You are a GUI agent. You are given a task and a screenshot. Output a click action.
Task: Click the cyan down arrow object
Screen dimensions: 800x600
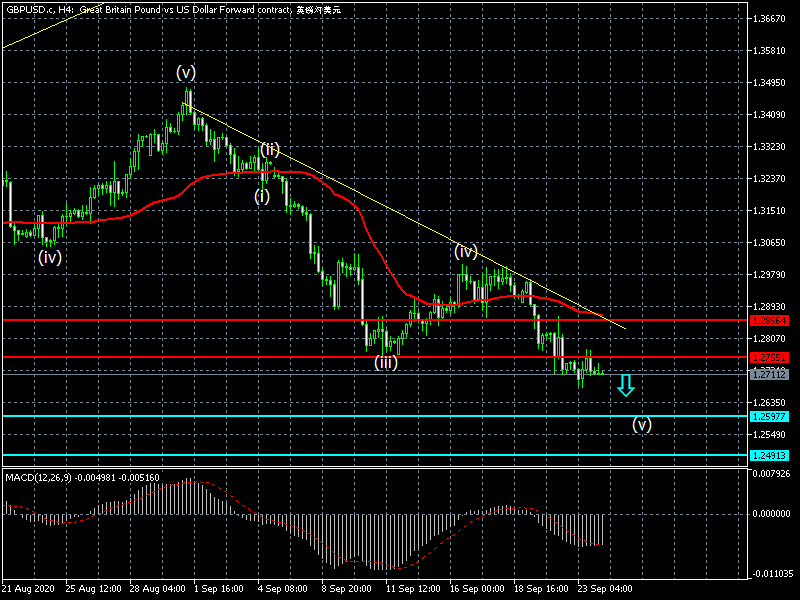[626, 386]
